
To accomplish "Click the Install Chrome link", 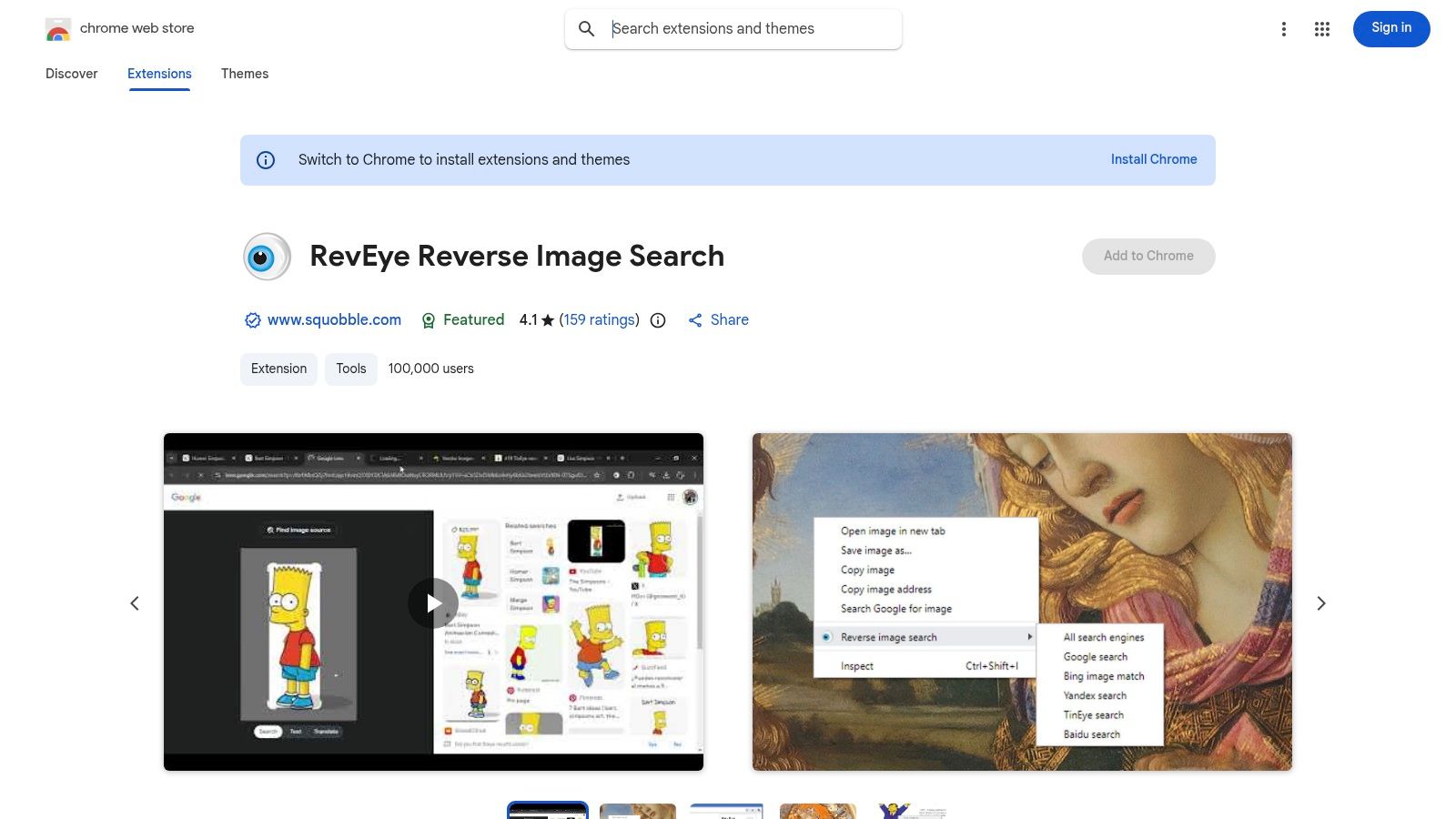I will click(x=1154, y=159).
